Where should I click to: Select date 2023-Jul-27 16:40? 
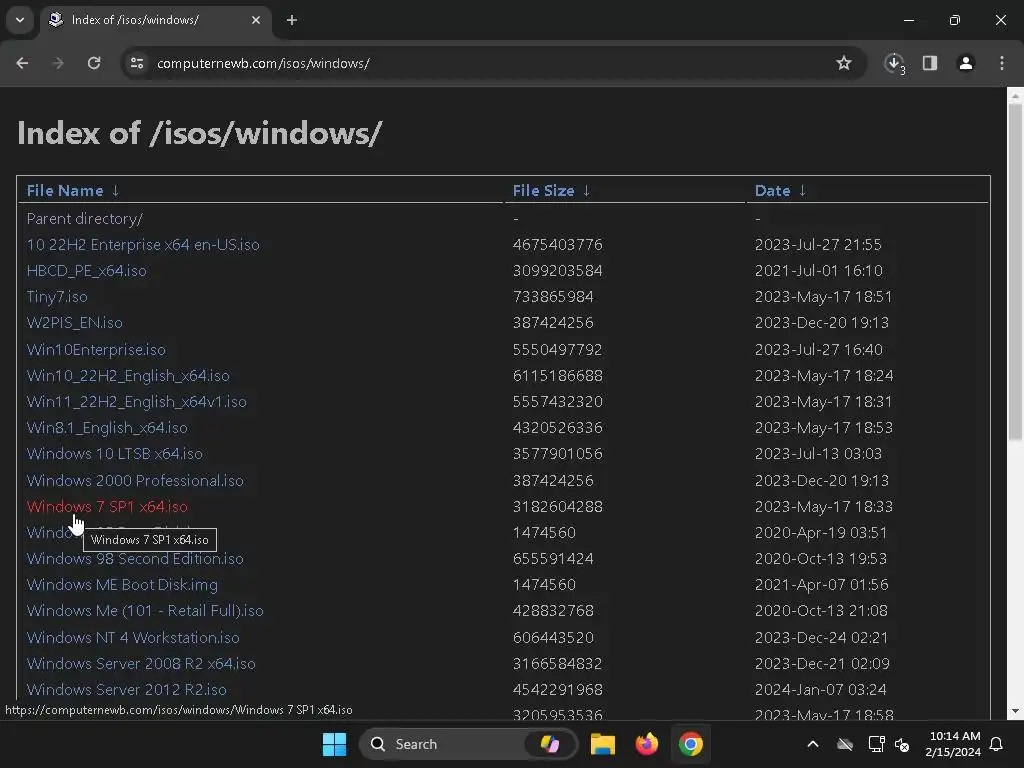tap(819, 350)
